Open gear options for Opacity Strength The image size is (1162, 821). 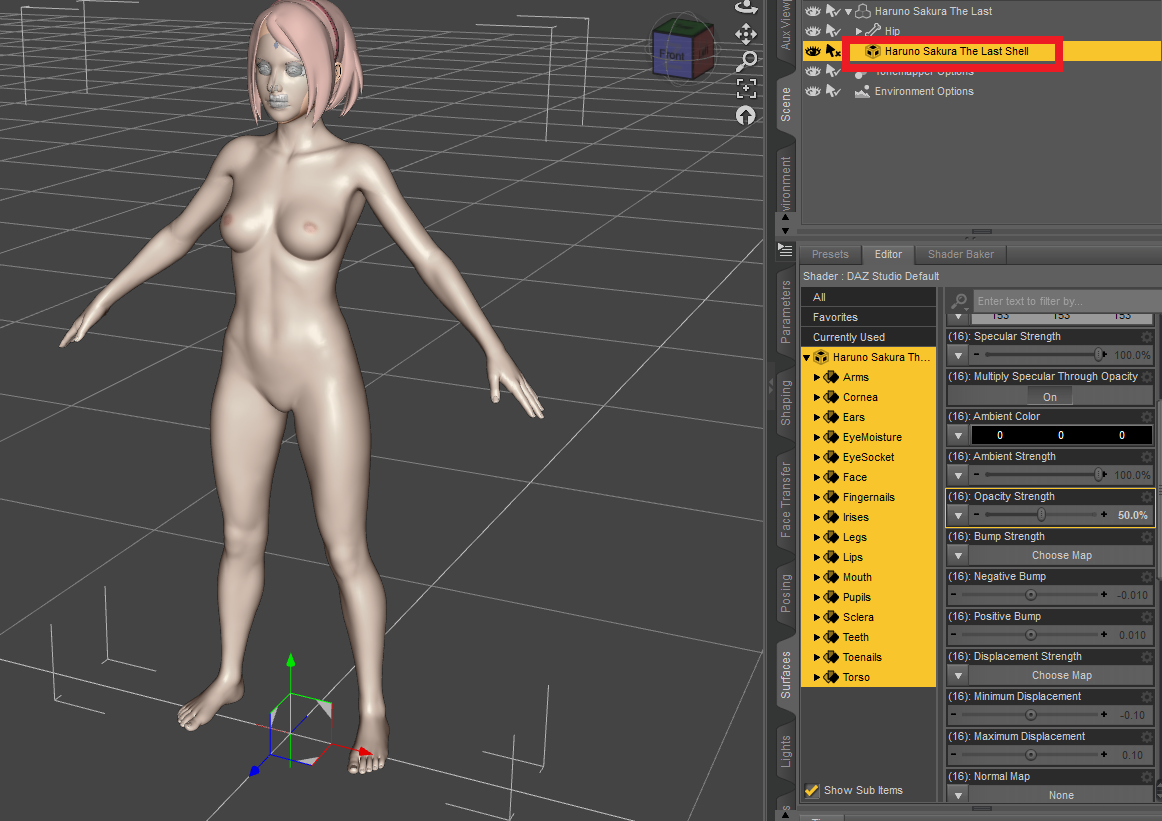click(x=1147, y=496)
